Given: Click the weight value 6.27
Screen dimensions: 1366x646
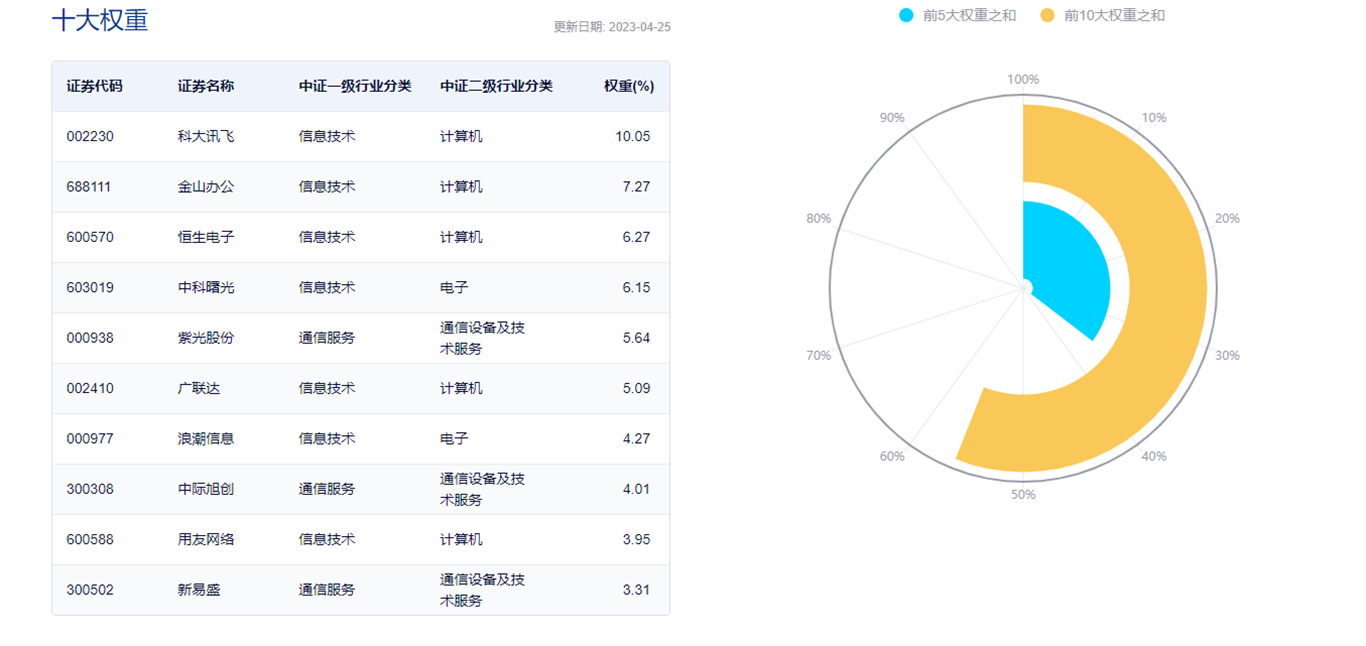Looking at the screenshot, I should 636,237.
